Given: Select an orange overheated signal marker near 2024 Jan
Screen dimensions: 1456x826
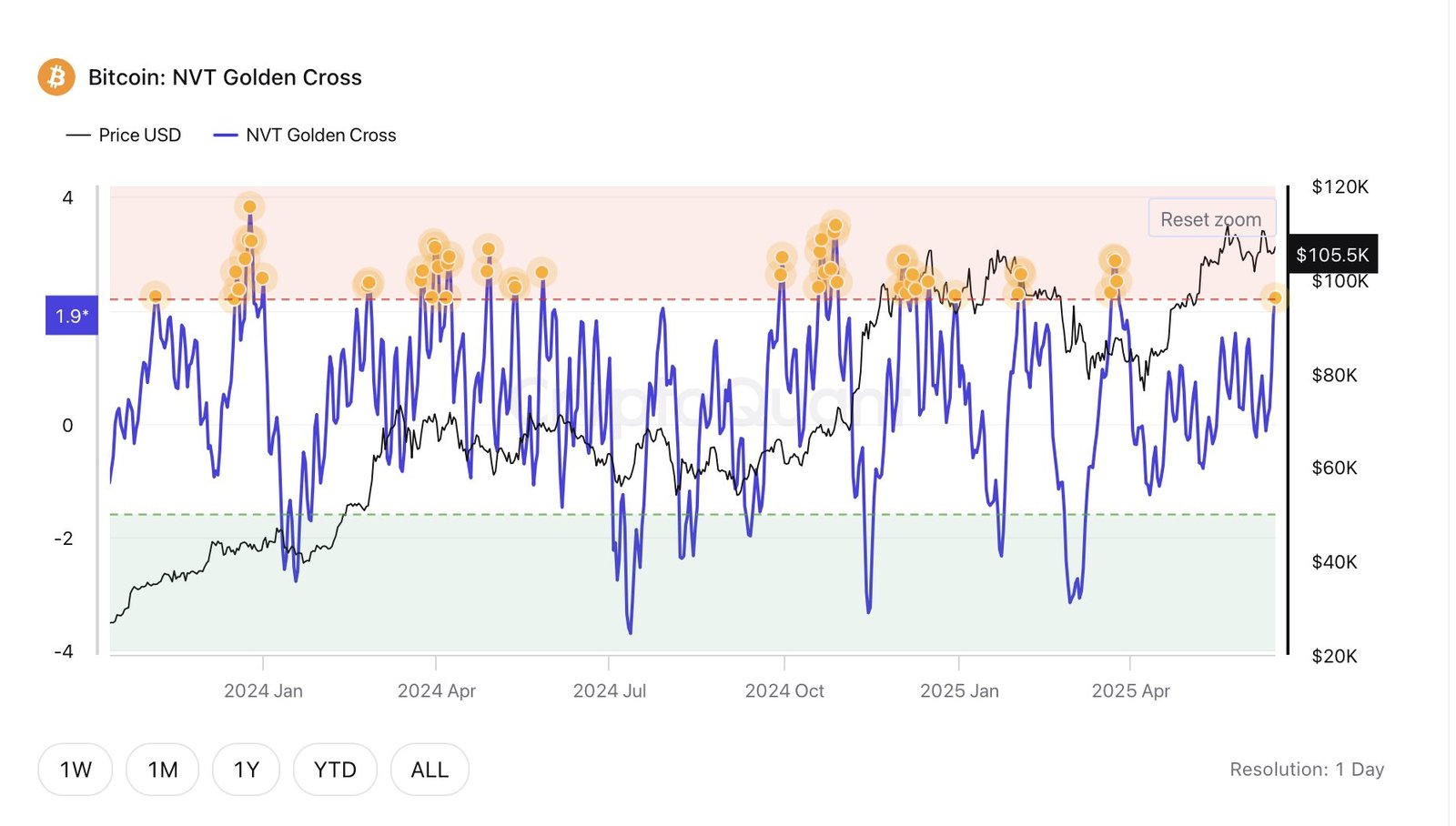Looking at the screenshot, I should tap(248, 207).
